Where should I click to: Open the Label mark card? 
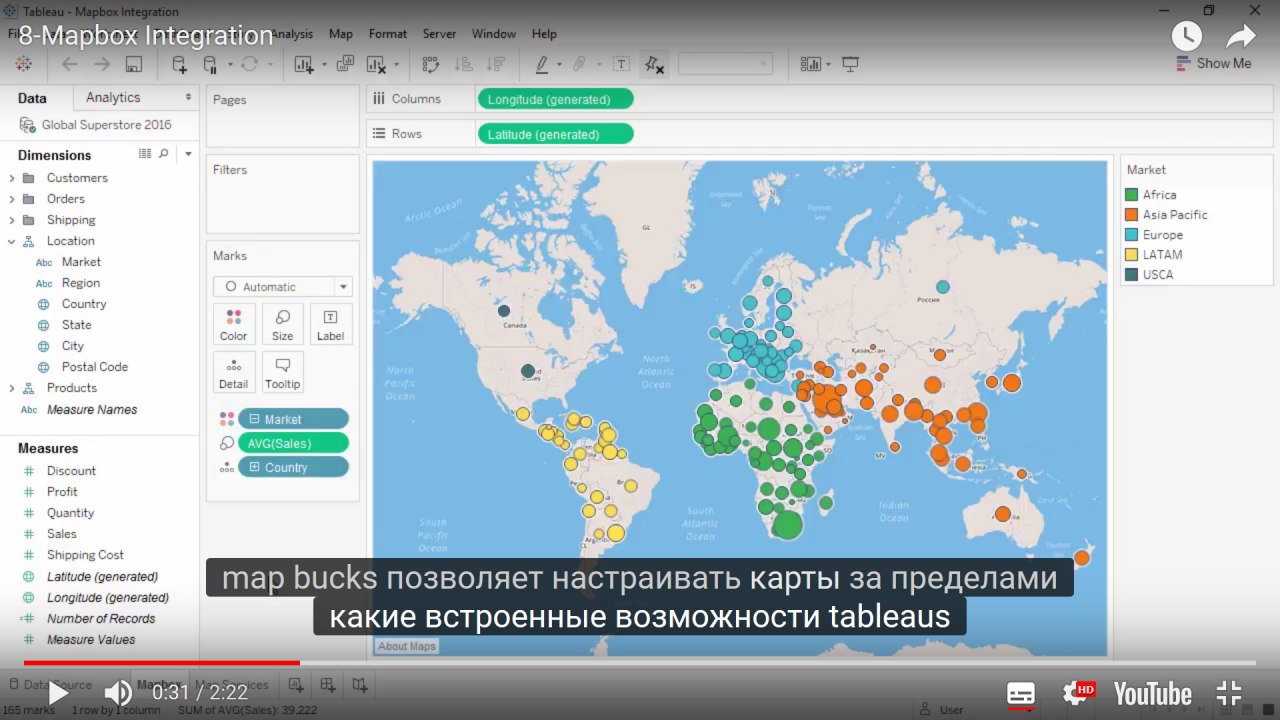331,325
